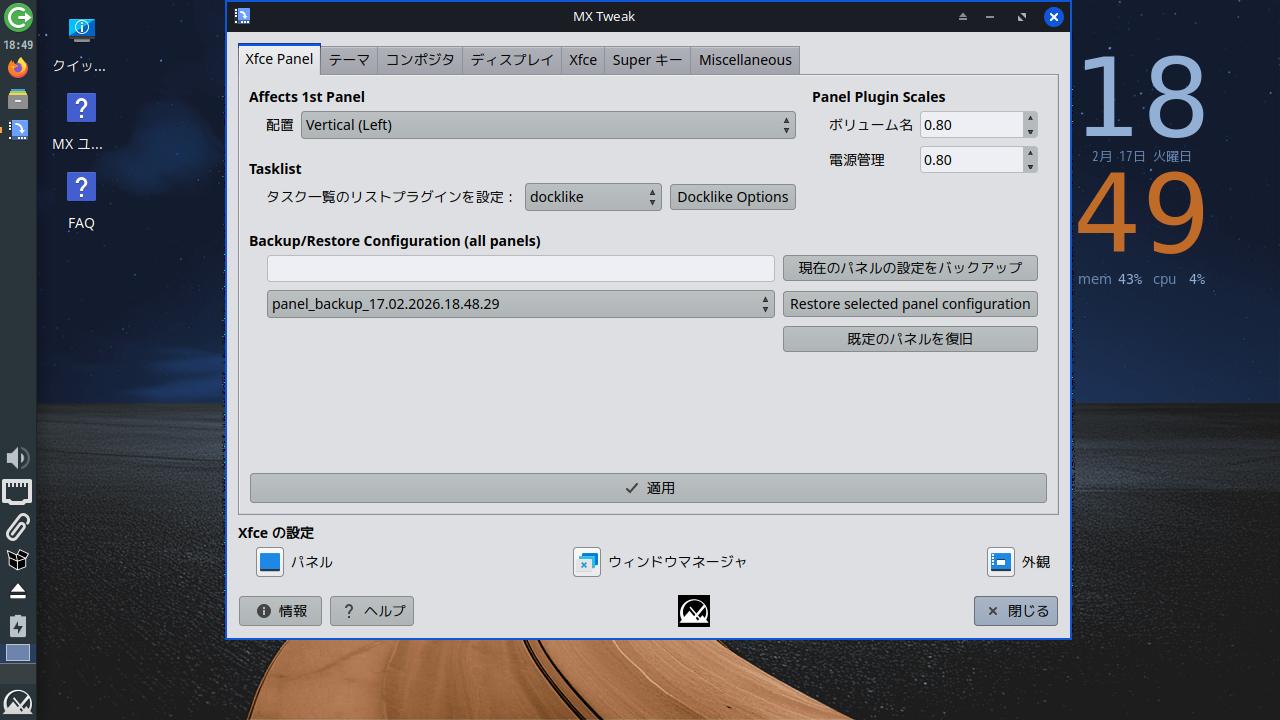Open the clipboard paperclip icon in panel

point(17,526)
